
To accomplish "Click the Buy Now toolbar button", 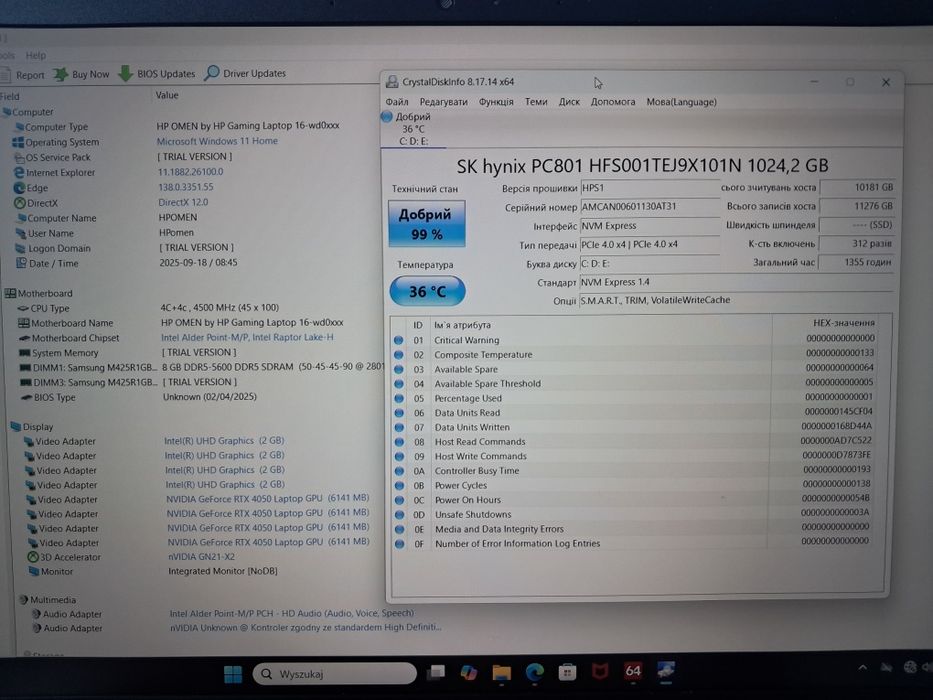I will (x=82, y=74).
